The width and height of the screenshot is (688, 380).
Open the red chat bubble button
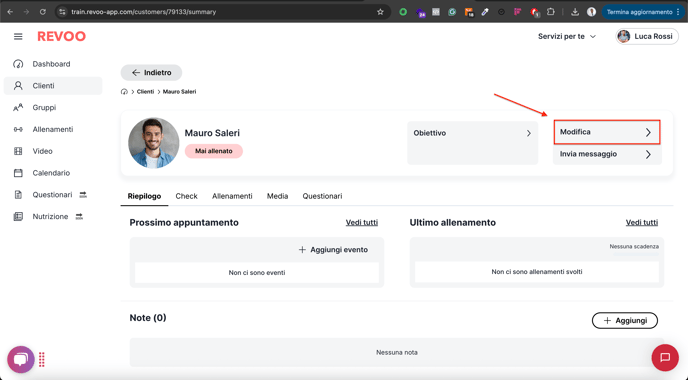tap(665, 357)
